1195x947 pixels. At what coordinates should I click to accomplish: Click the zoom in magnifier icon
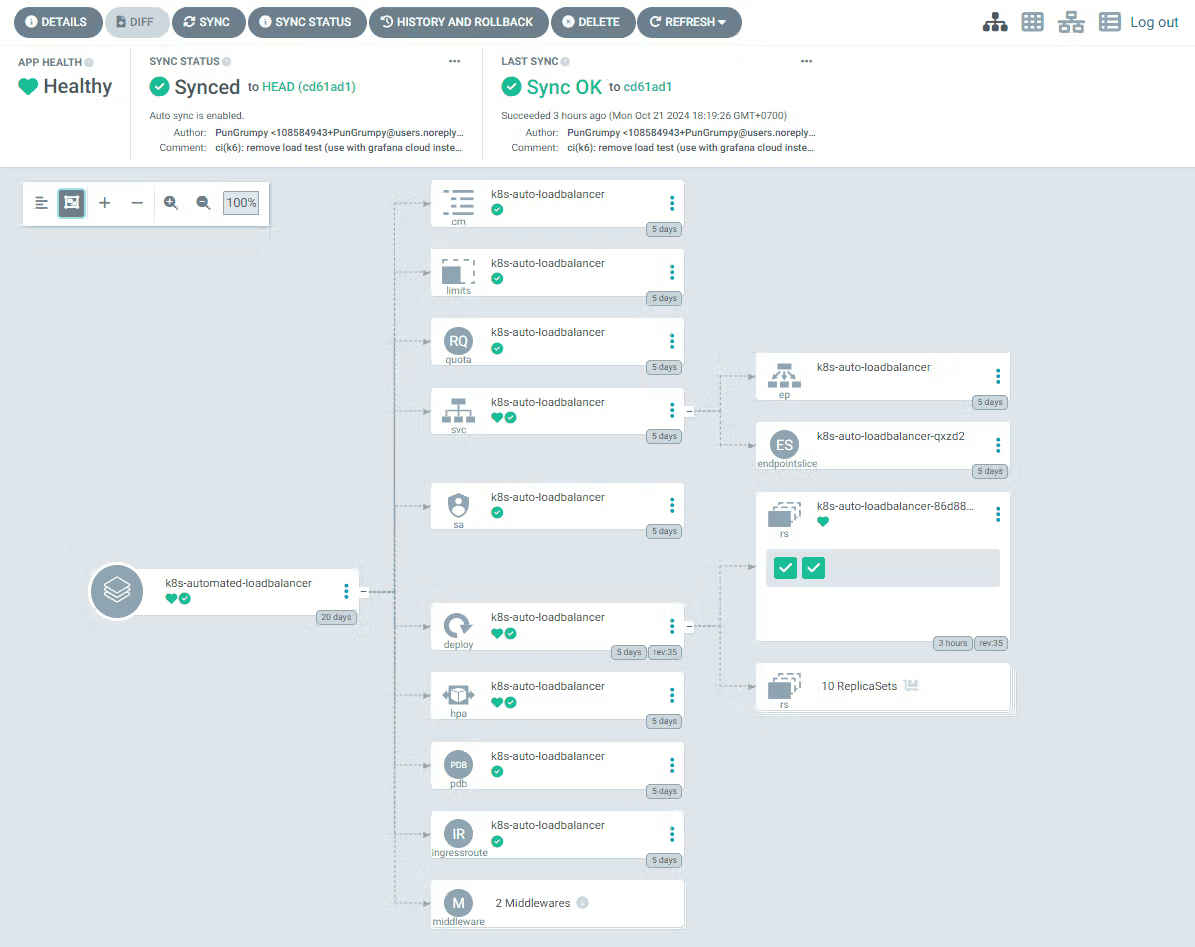point(171,203)
